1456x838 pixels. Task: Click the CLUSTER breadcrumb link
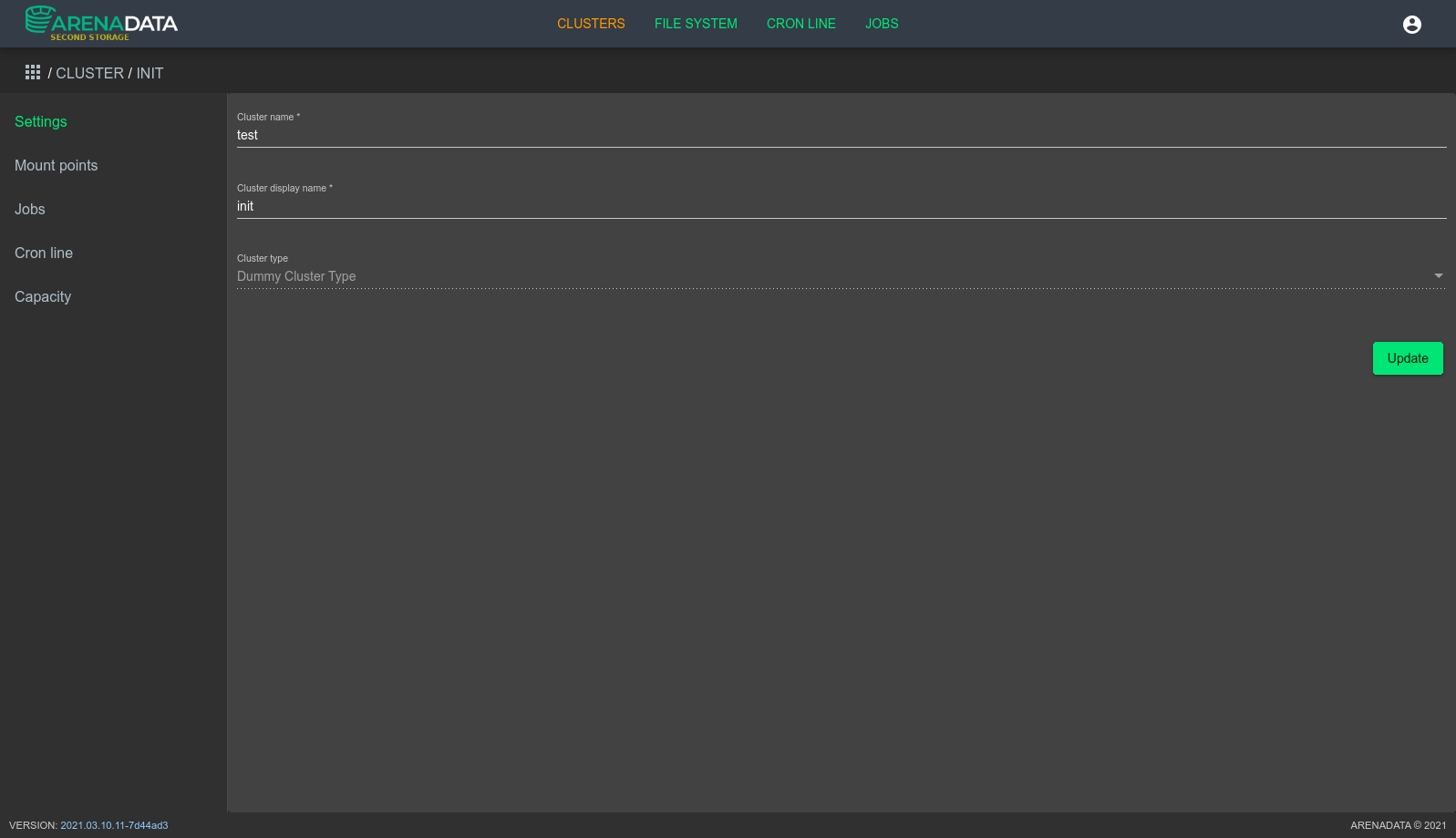coord(89,73)
